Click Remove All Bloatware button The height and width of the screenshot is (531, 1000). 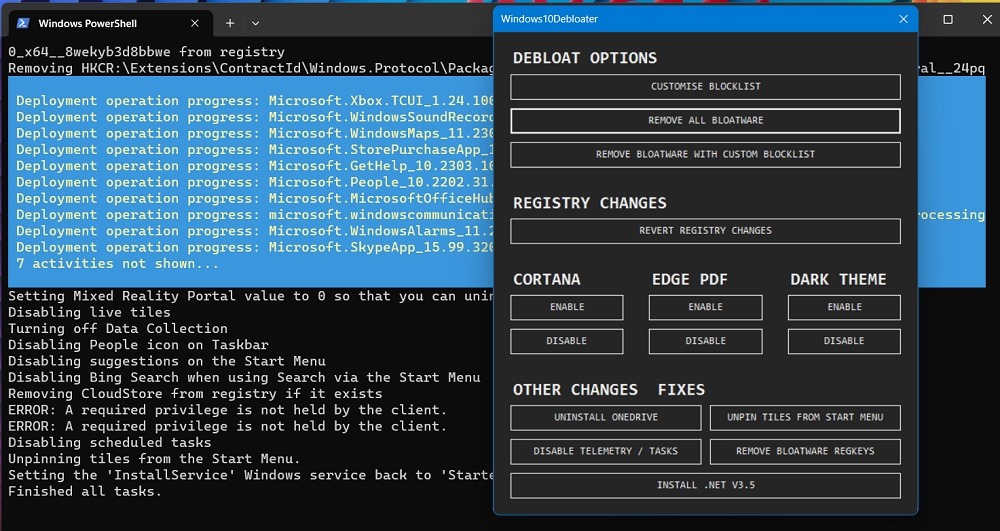click(x=705, y=120)
